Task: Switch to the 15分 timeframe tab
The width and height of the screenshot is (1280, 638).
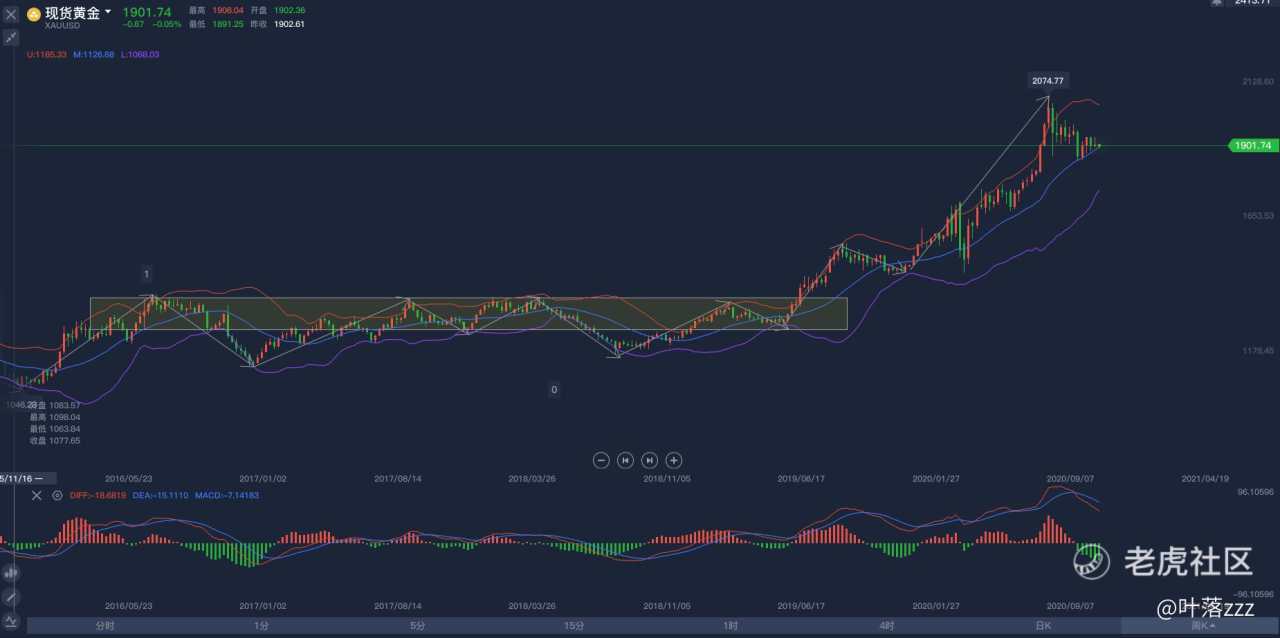Action: point(574,626)
